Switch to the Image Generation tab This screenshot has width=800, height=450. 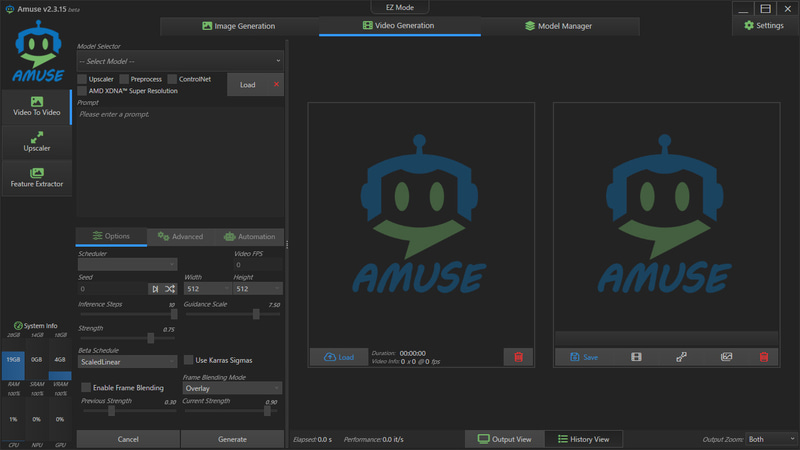pos(239,26)
